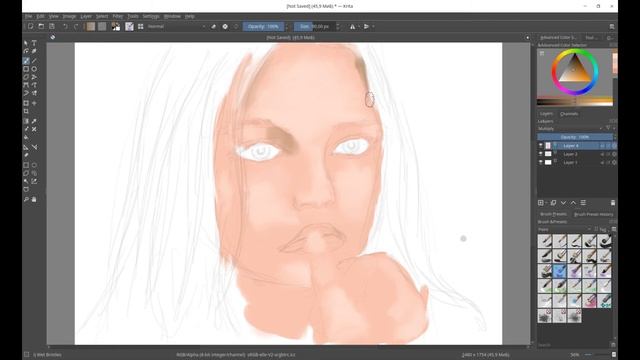640x360 pixels.
Task: Select the Shape Select arrow tool
Action: [x=26, y=43]
